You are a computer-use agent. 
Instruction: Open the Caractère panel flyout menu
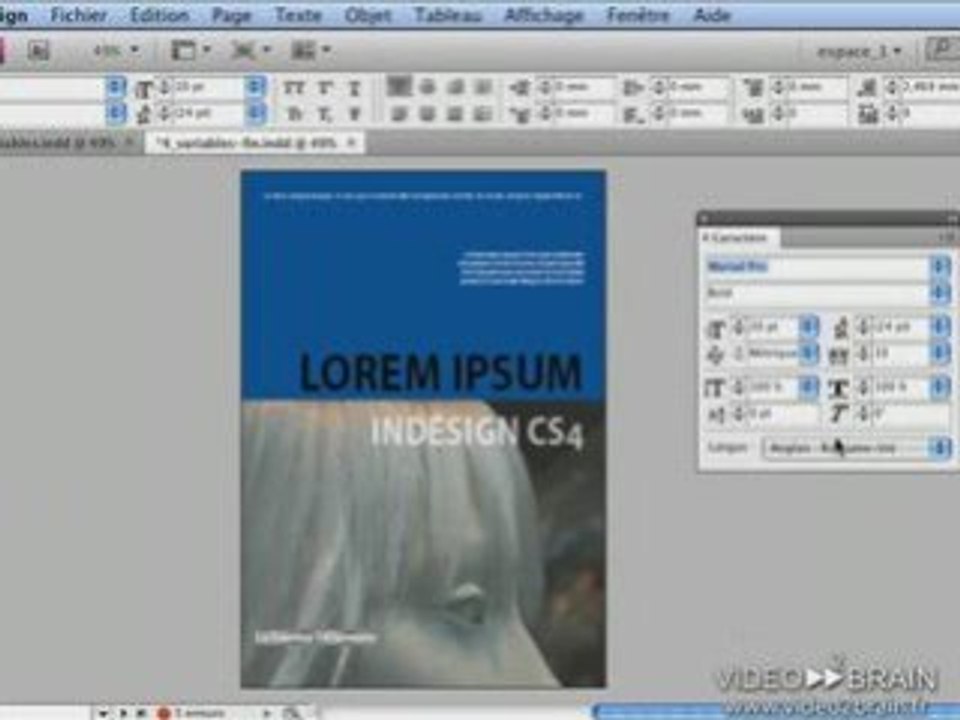948,238
